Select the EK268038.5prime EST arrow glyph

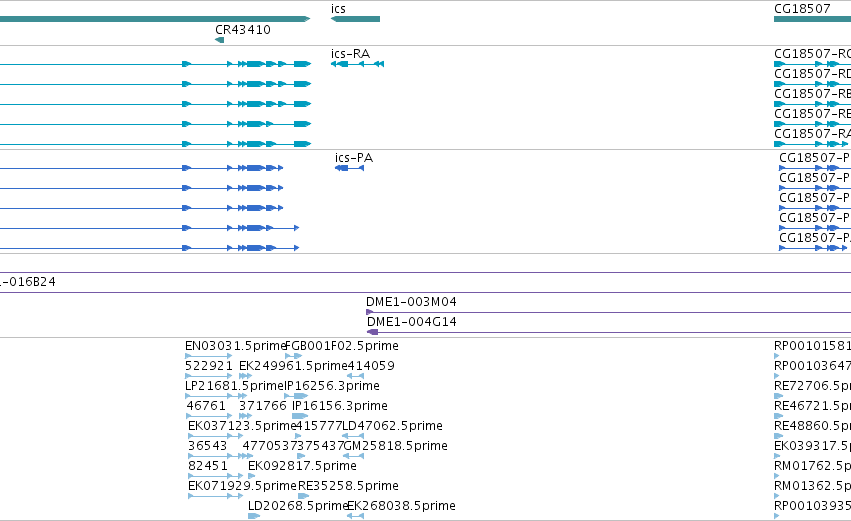[355, 516]
